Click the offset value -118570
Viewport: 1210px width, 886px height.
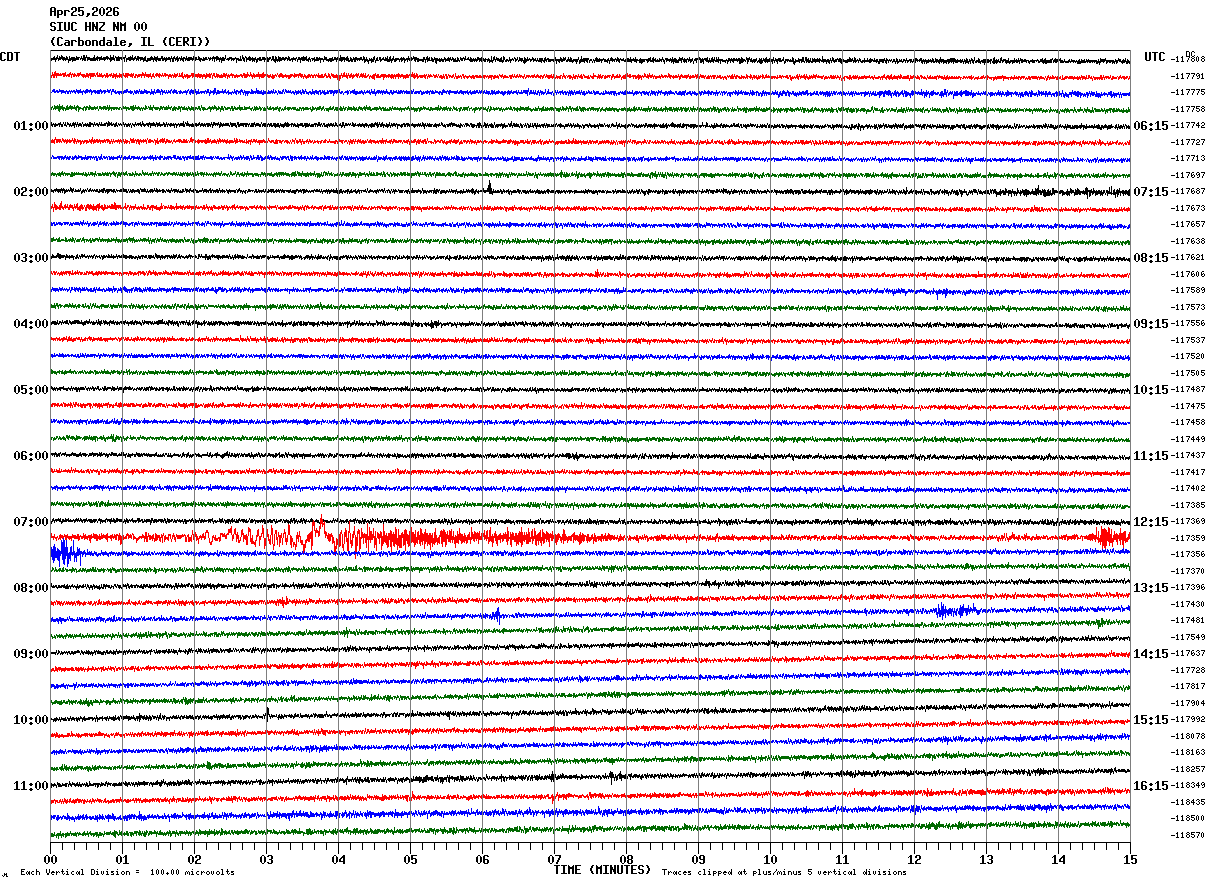click(x=1188, y=835)
